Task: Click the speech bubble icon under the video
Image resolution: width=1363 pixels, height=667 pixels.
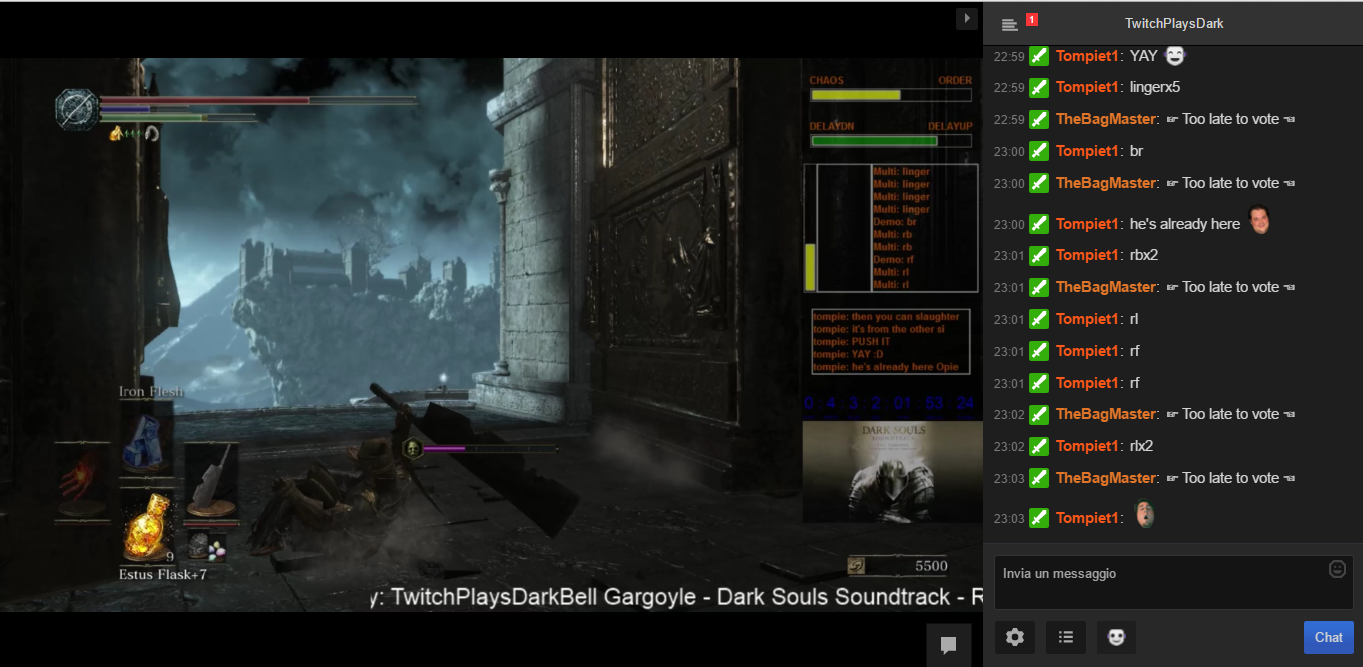Action: (949, 645)
